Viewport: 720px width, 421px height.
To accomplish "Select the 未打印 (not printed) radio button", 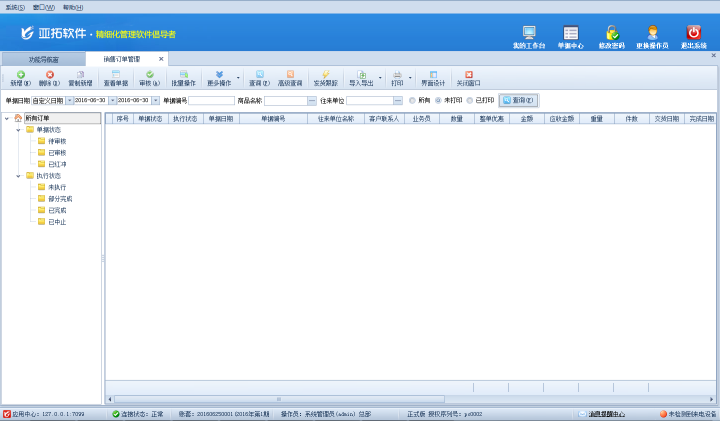I will pyautogui.click(x=438, y=100).
